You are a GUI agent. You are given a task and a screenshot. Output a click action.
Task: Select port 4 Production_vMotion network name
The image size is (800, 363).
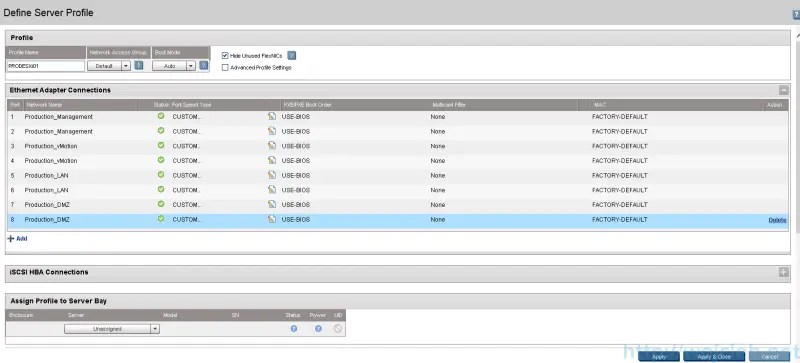click(x=51, y=161)
